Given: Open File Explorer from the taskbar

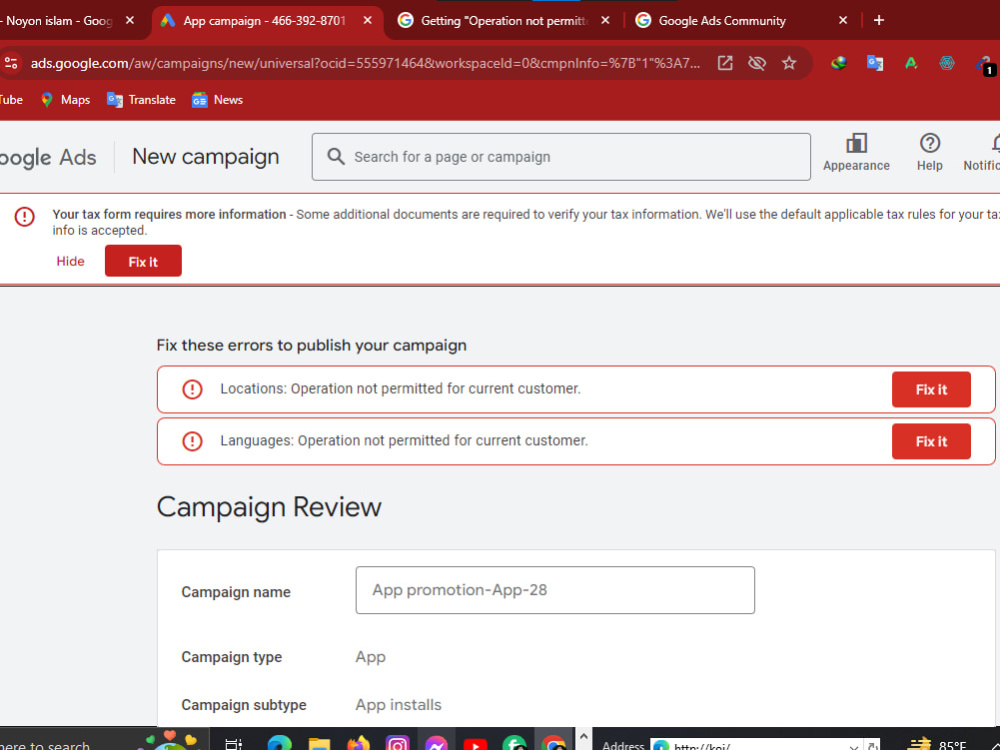Looking at the screenshot, I should coord(320,744).
